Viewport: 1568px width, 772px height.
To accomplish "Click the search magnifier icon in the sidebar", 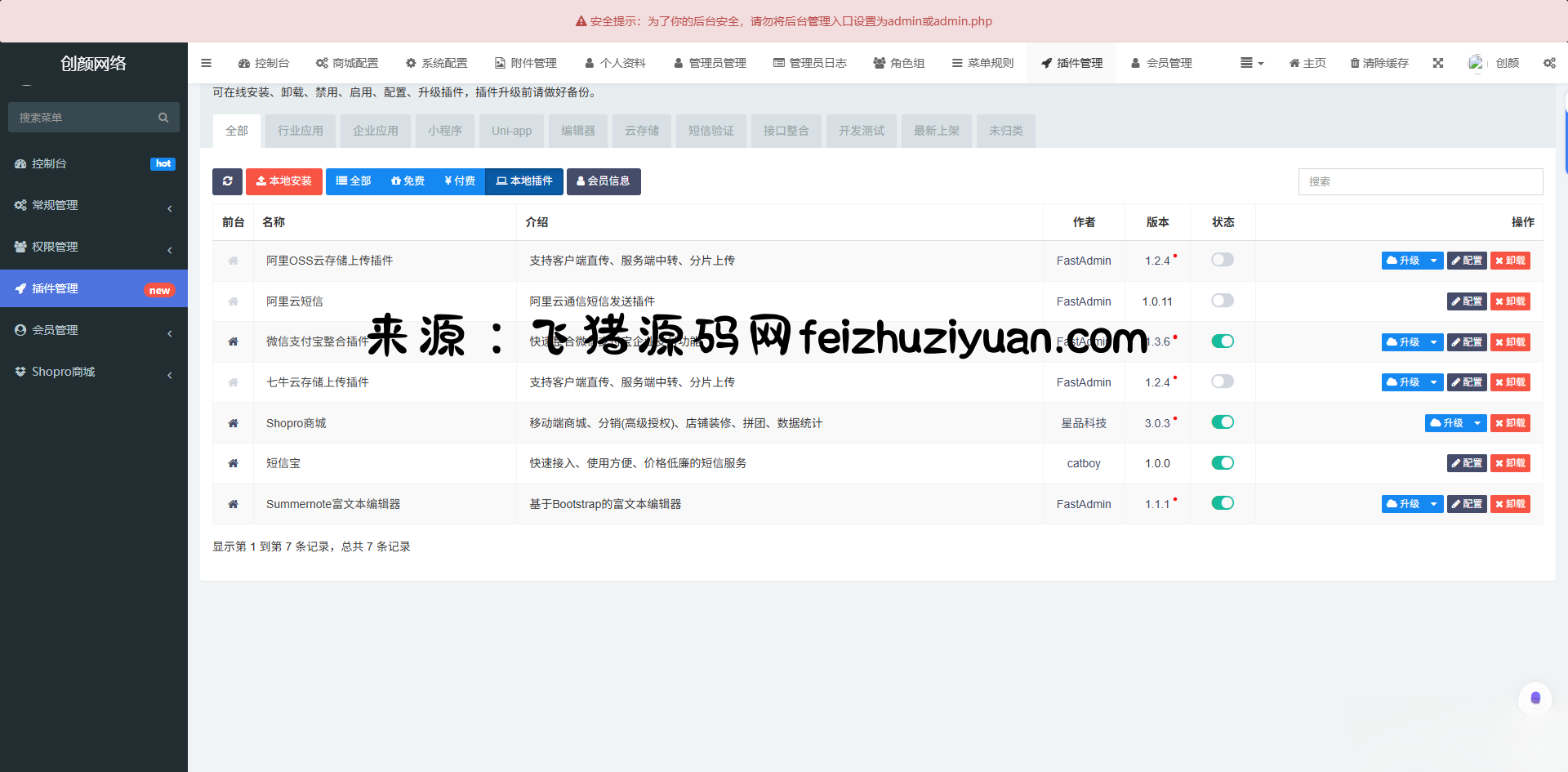I will (163, 117).
